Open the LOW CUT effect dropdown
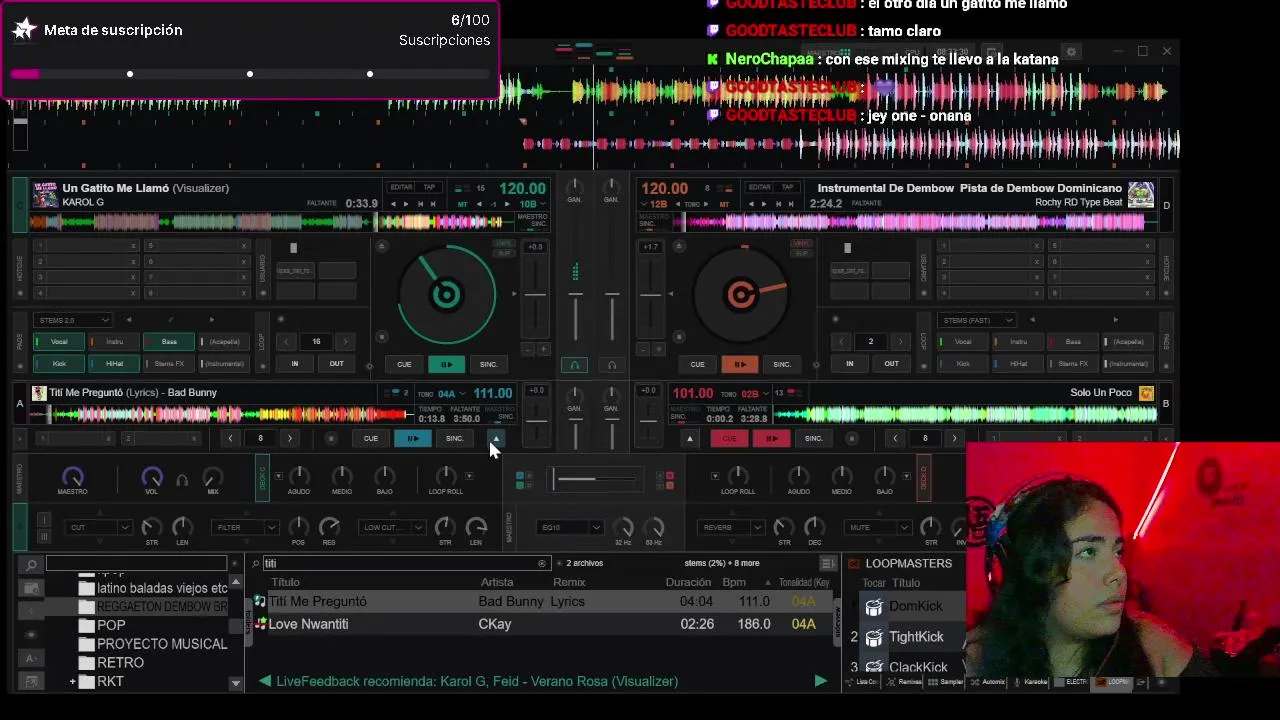The height and width of the screenshot is (720, 1280). click(390, 527)
